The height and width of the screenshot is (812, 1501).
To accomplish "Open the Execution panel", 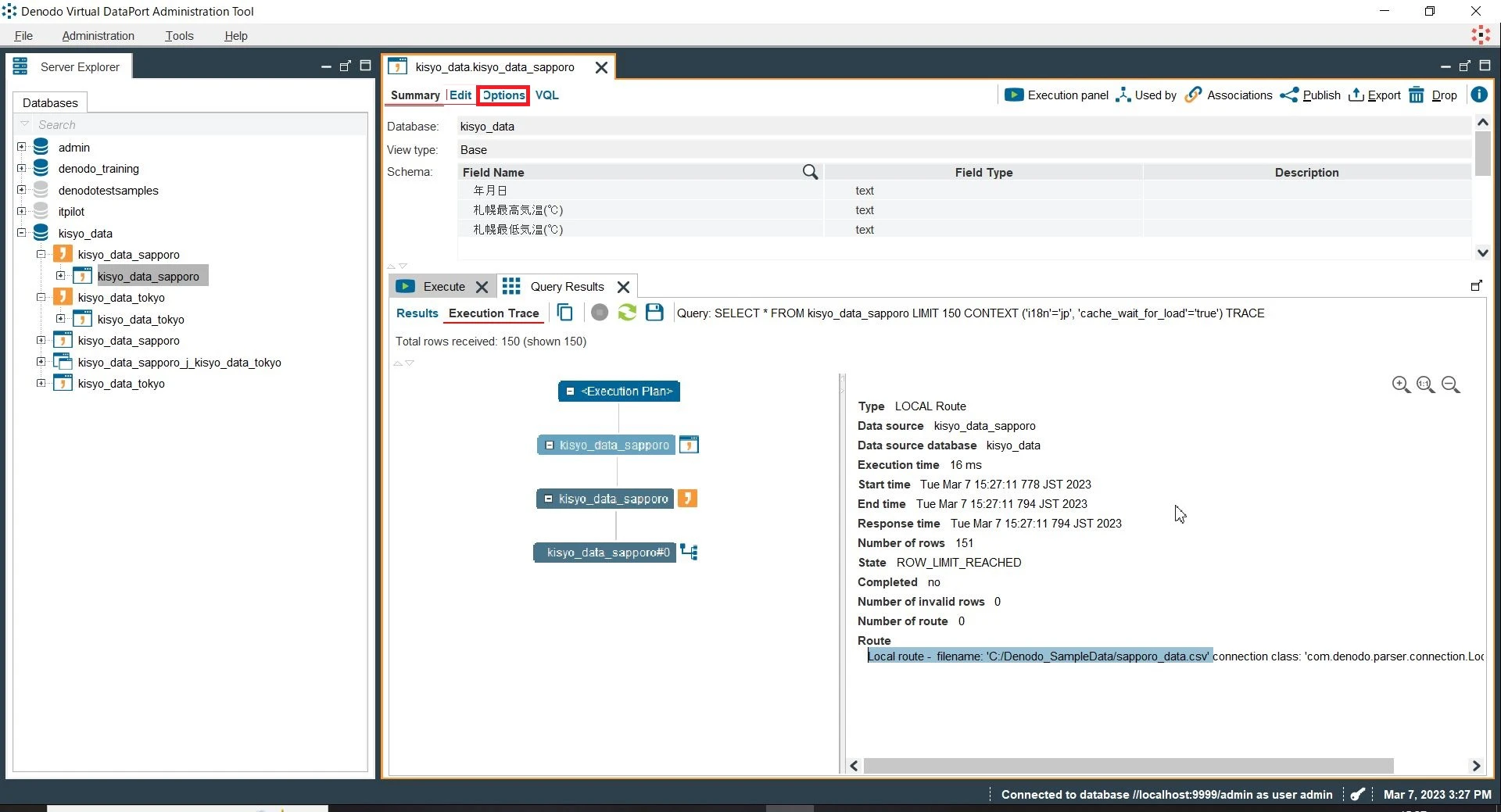I will click(1056, 95).
